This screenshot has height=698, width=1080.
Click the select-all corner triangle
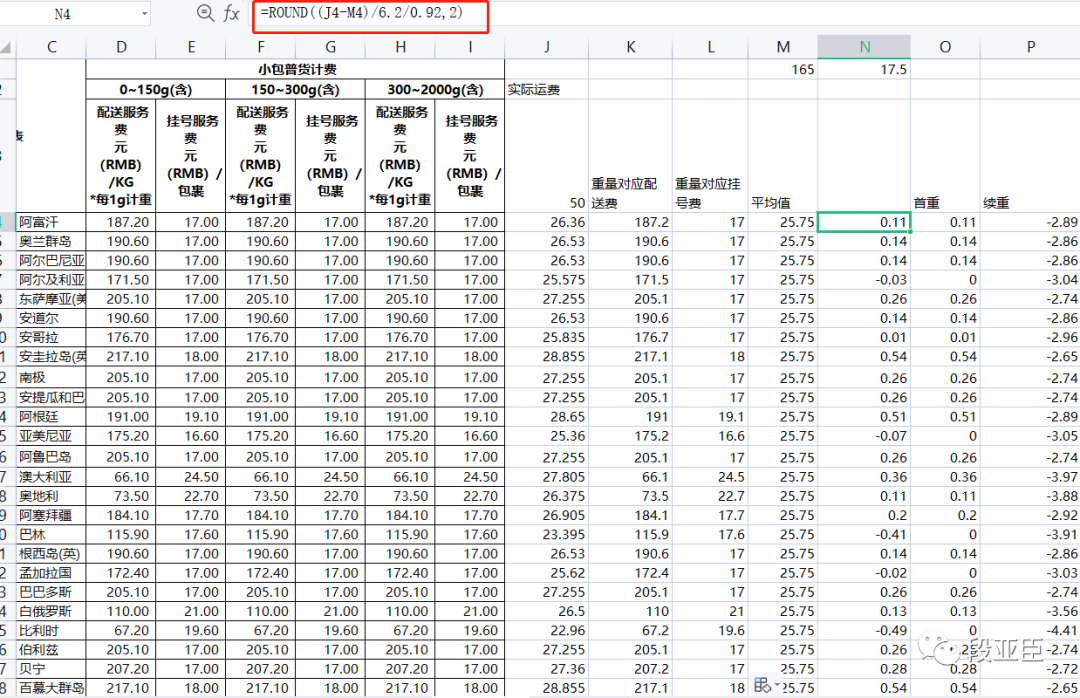pos(6,47)
